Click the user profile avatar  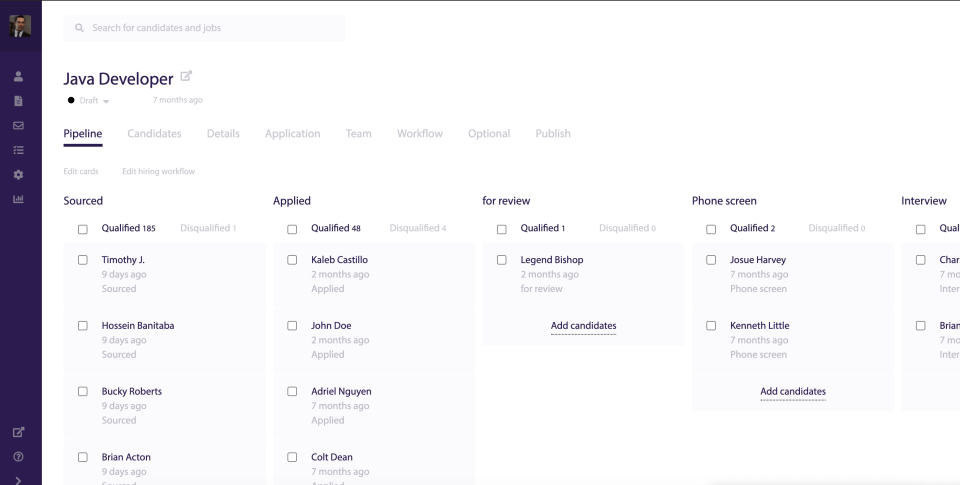[x=20, y=26]
